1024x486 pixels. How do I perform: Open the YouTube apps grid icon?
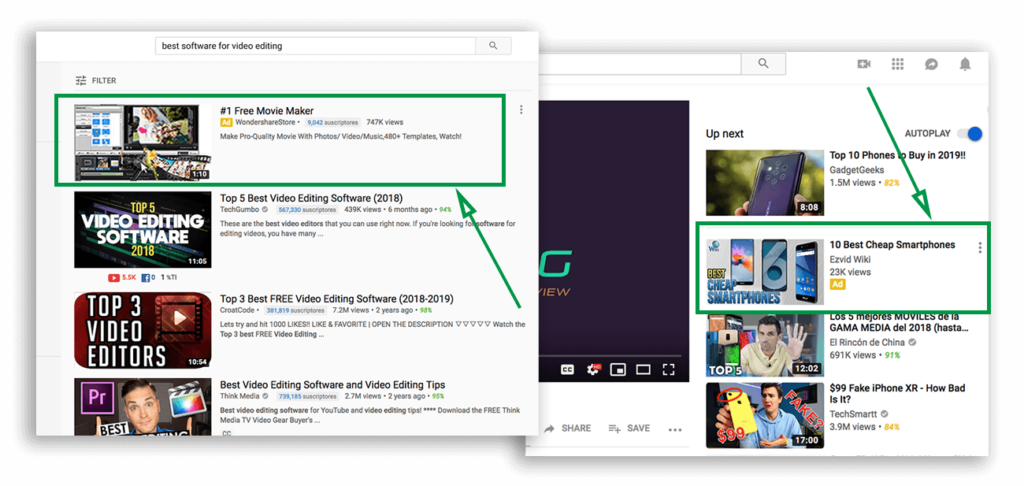click(x=897, y=63)
